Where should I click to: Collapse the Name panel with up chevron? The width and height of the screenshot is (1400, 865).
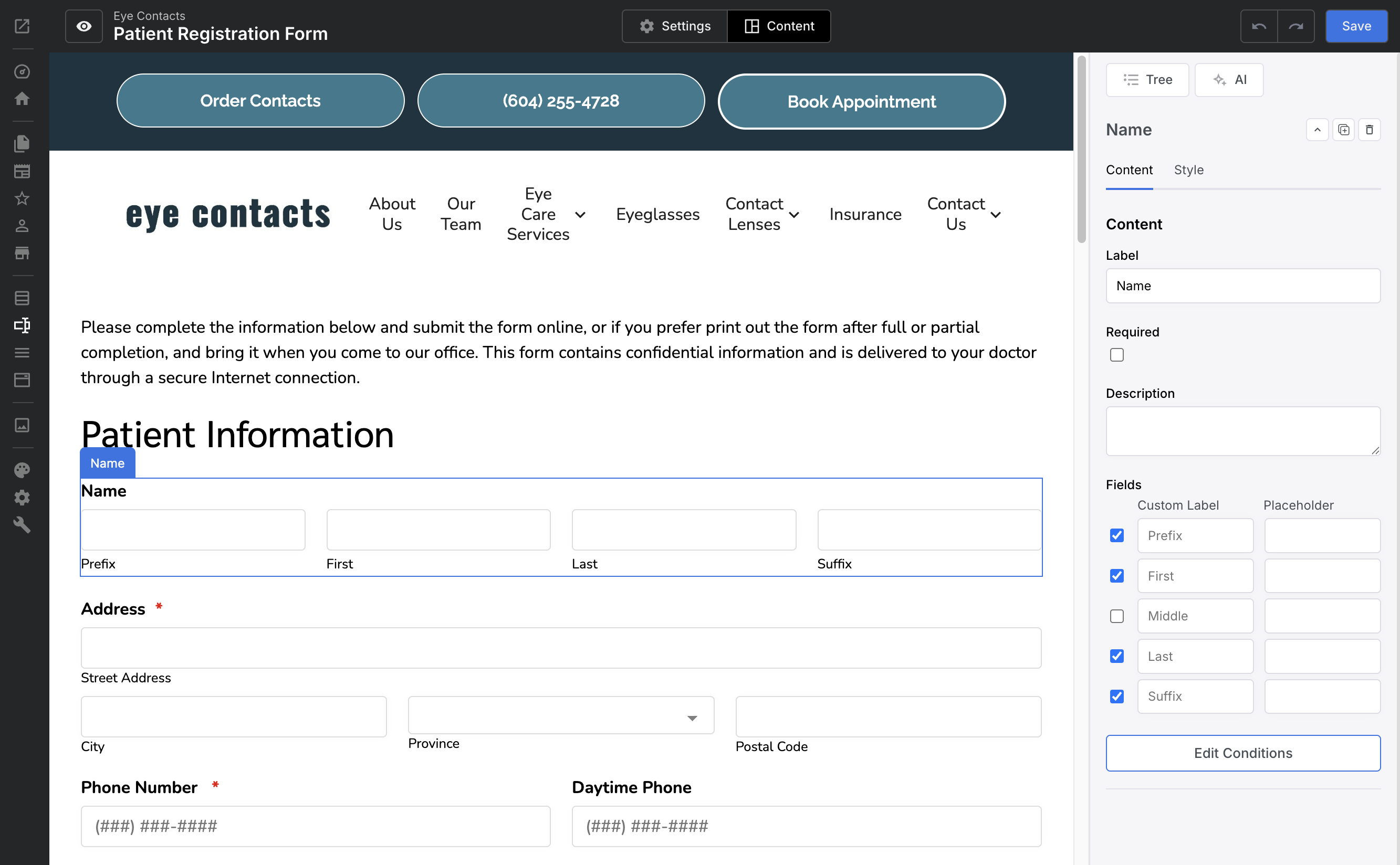pyautogui.click(x=1317, y=130)
